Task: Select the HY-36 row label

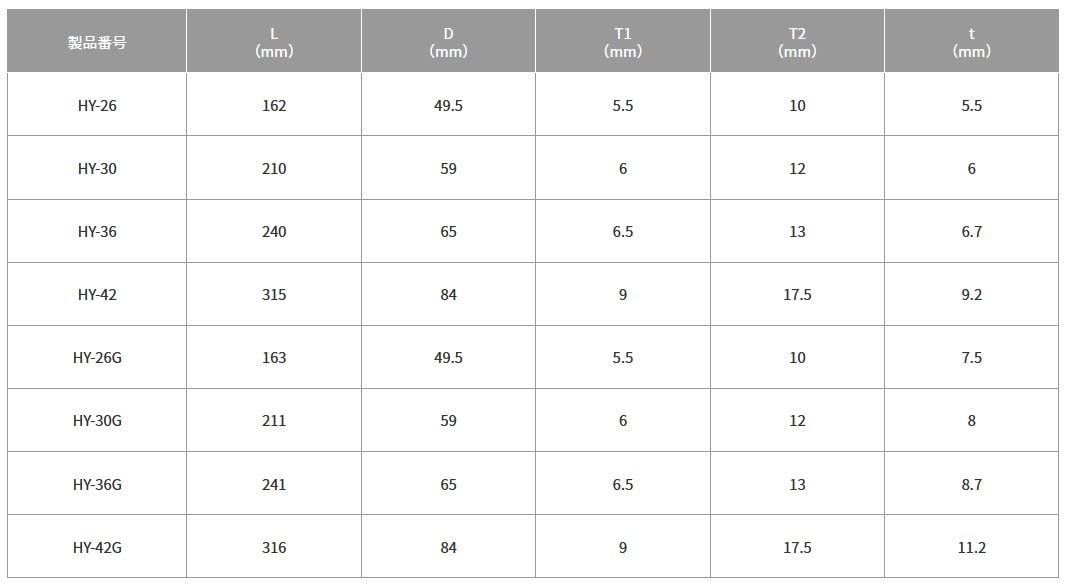Action: click(x=97, y=231)
